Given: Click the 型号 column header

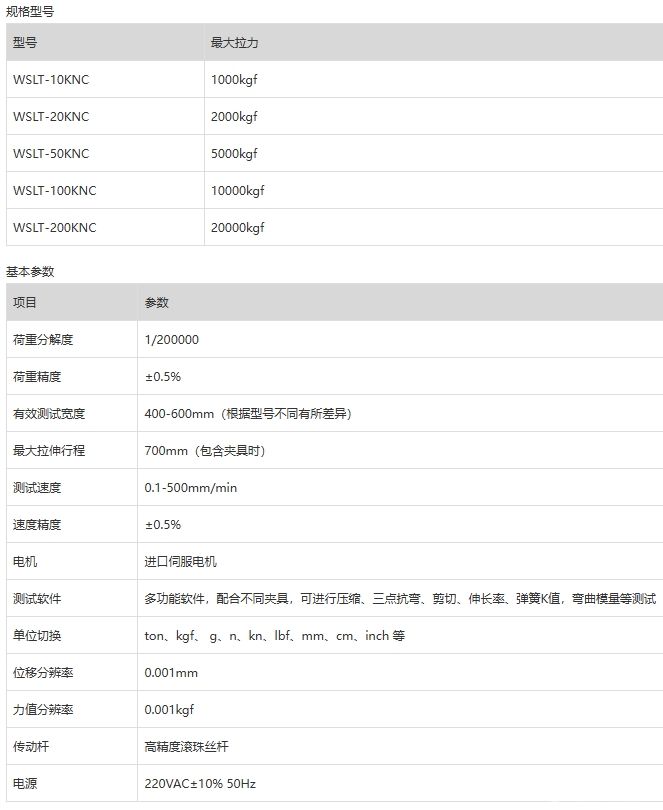Looking at the screenshot, I should (25, 43).
